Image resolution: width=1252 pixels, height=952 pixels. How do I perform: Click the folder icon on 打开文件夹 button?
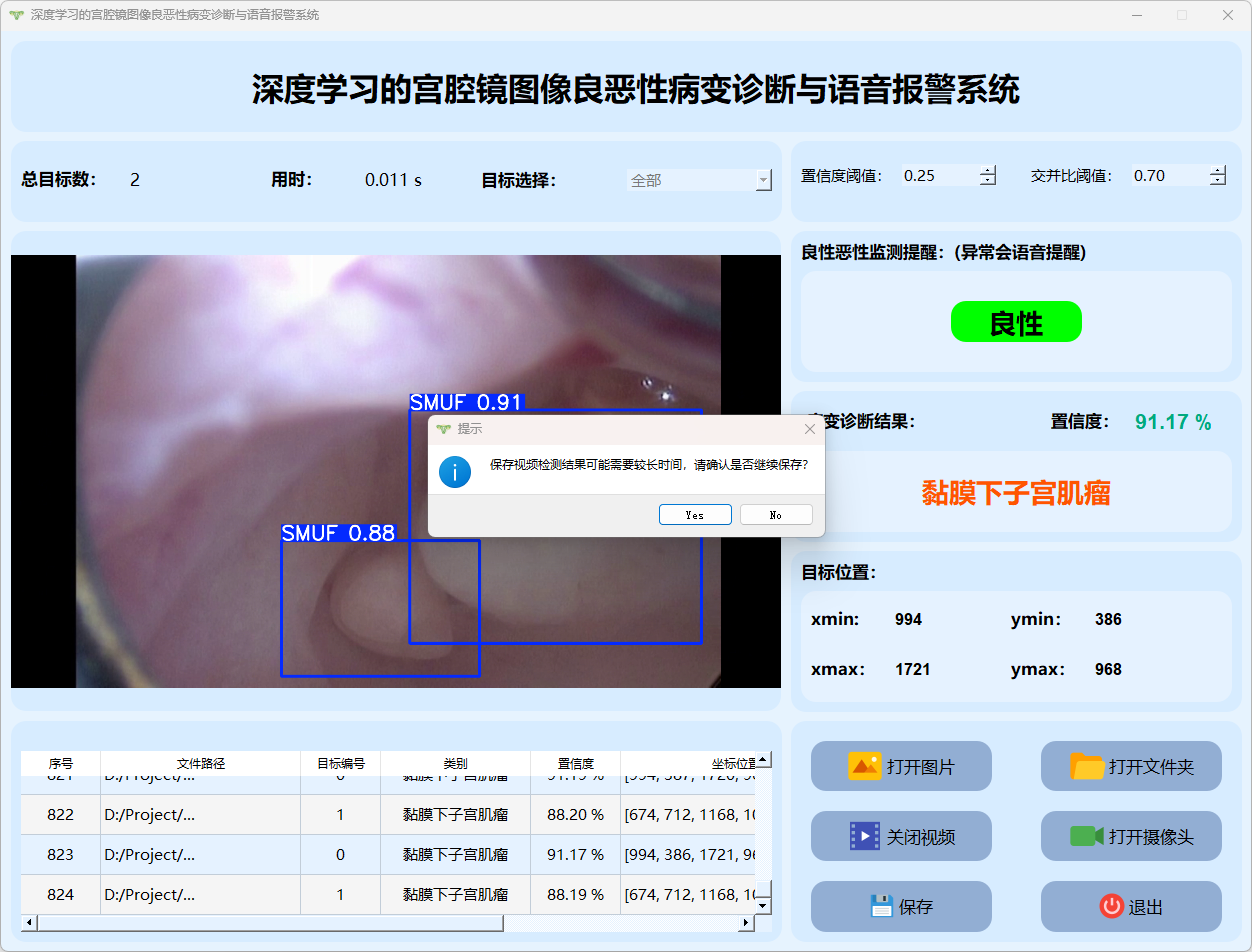[x=1086, y=766]
